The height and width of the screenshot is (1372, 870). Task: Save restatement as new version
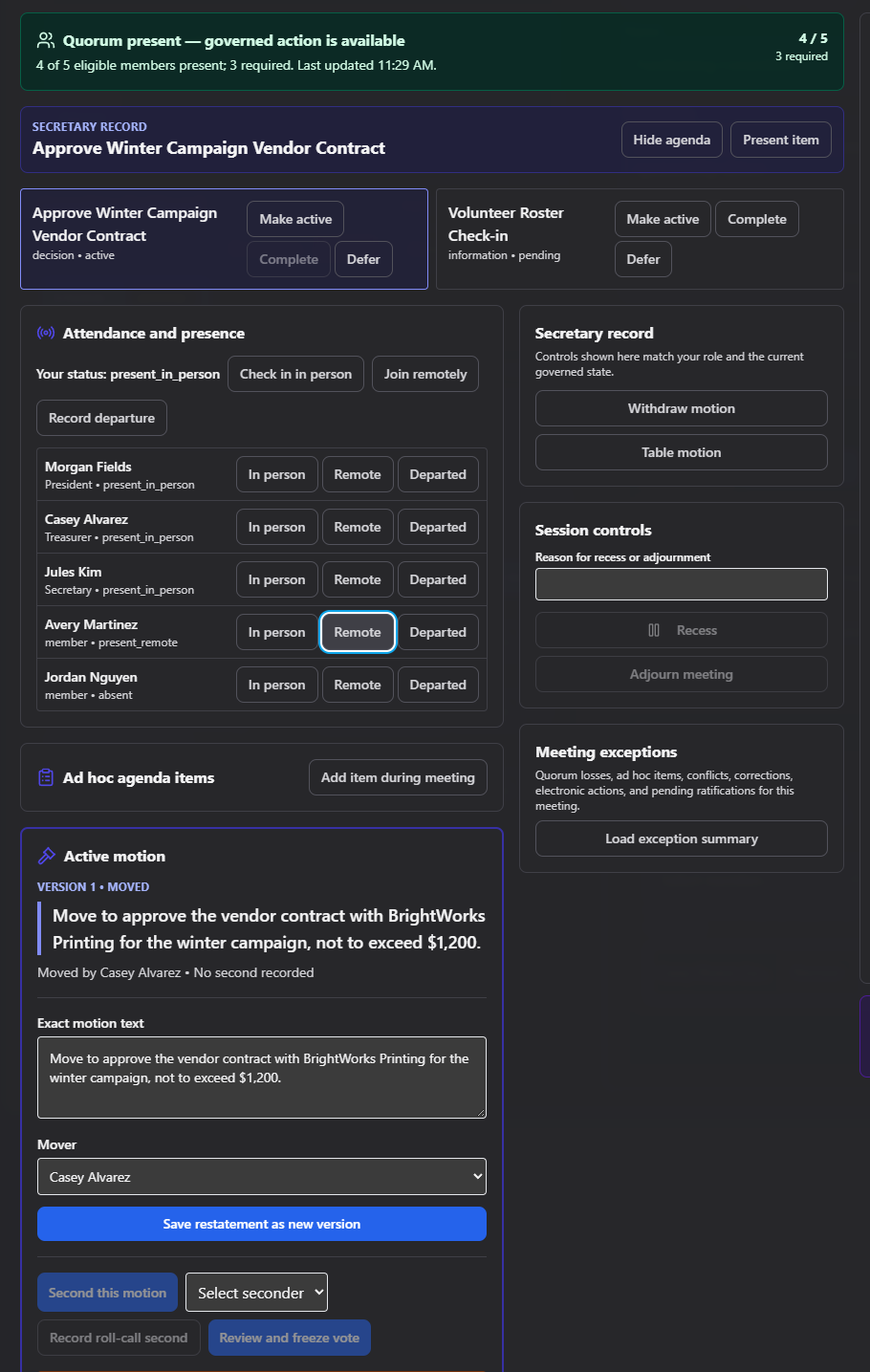click(262, 1224)
